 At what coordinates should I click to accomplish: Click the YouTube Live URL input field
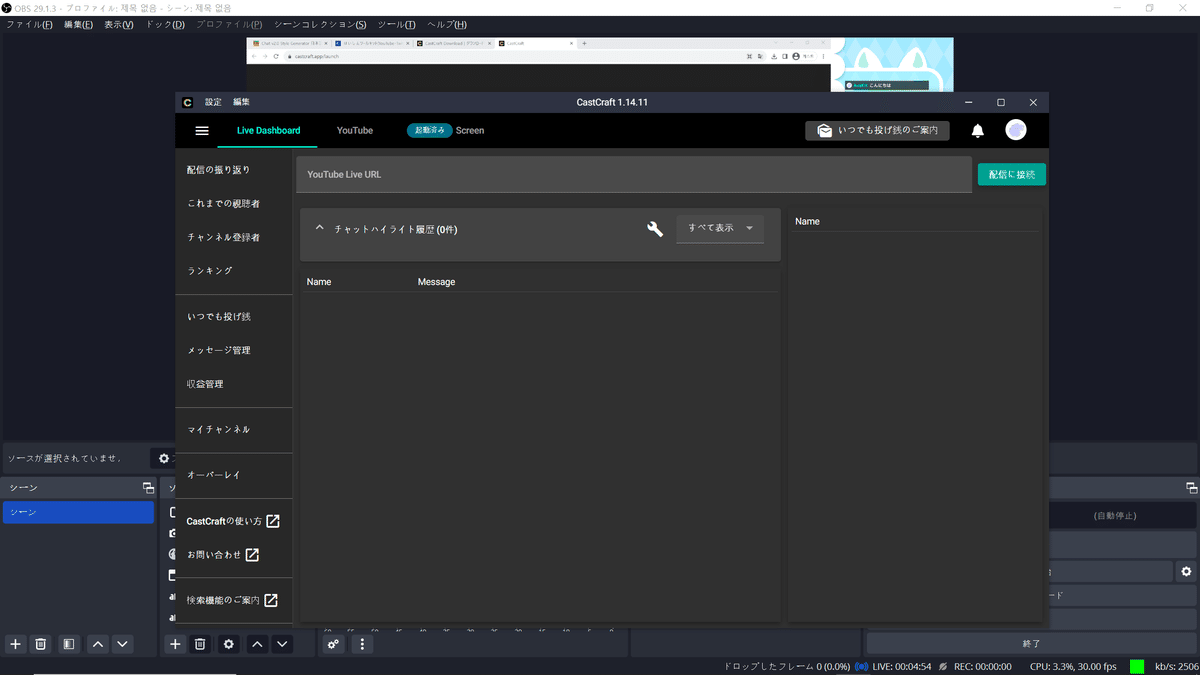click(634, 174)
